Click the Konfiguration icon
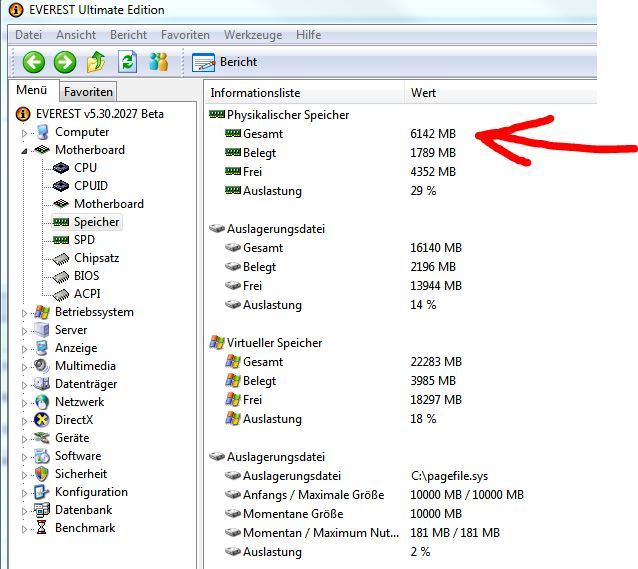Screen dimensions: 638x569 (x=42, y=492)
